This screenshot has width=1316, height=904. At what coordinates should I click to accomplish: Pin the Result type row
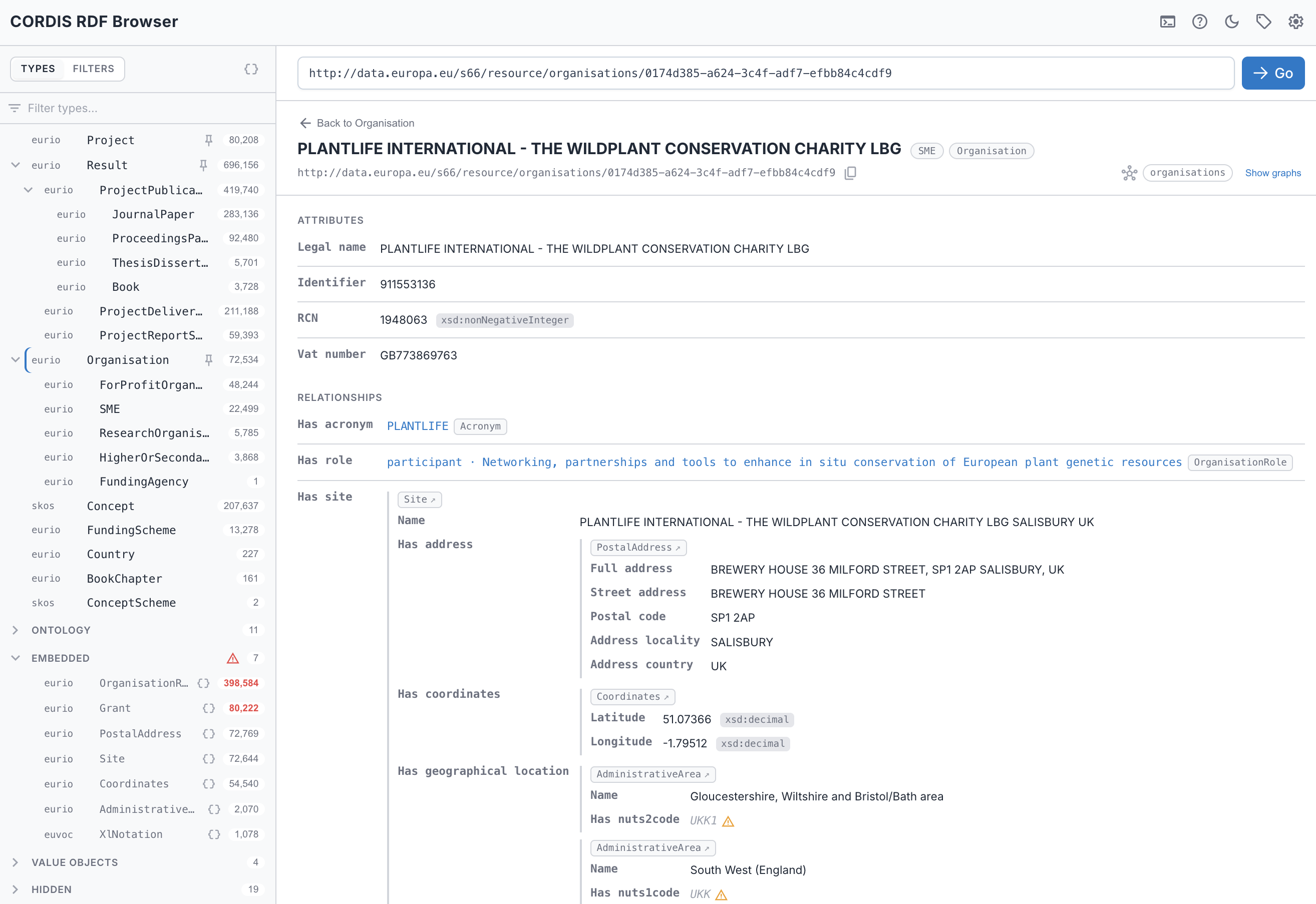(x=203, y=165)
